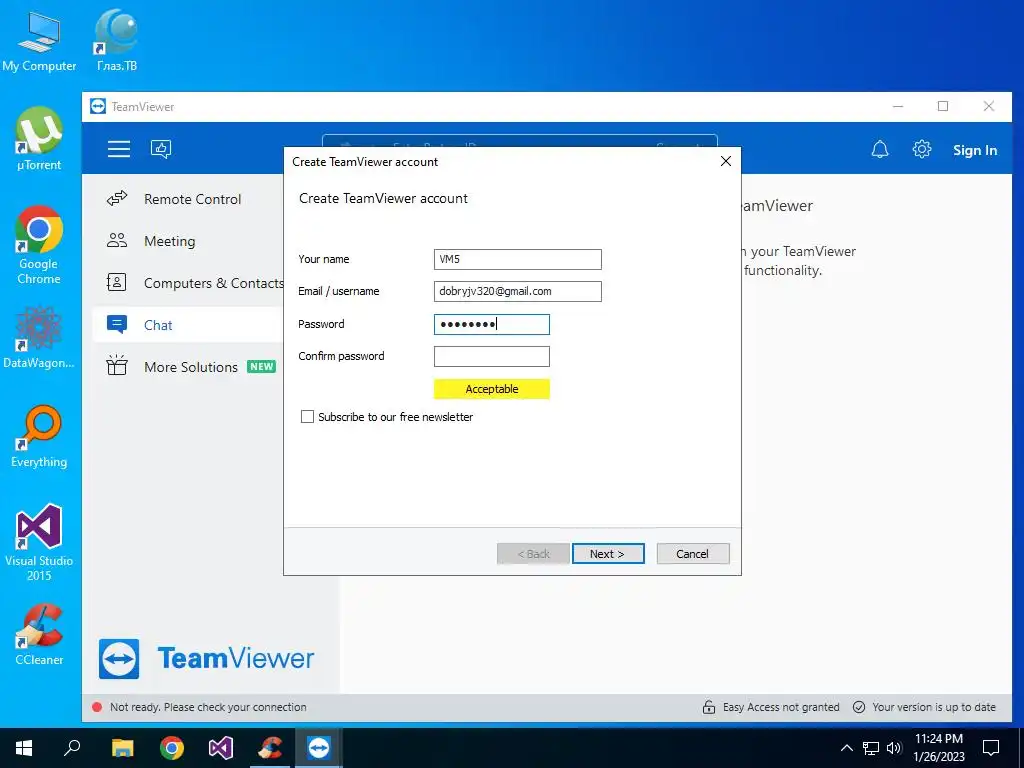The width and height of the screenshot is (1024, 768).
Task: Click the volume speaker tray icon
Action: 894,748
